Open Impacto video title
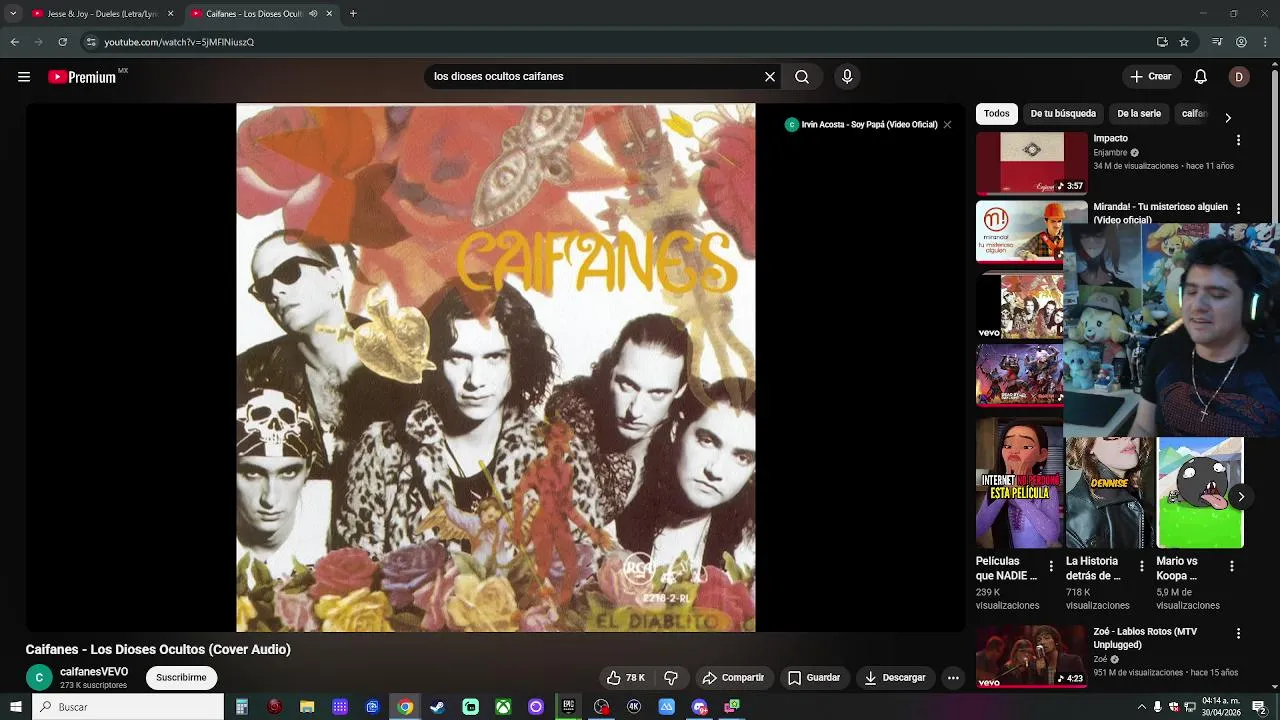Screen dimensions: 1280x720 click(1110, 139)
